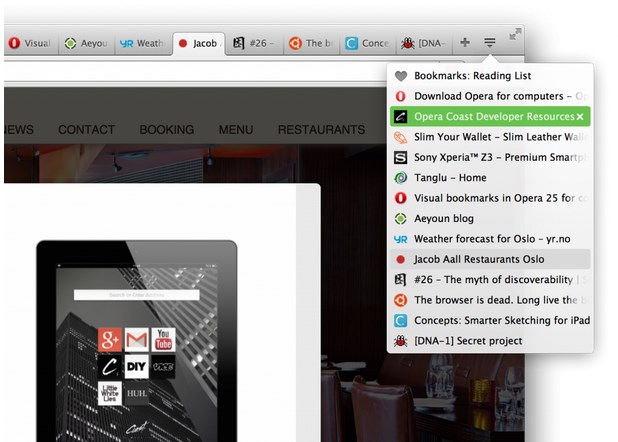Select Slim Your Wallet list entry
Image resolution: width=618 pixels, height=442 pixels.
[x=490, y=137]
